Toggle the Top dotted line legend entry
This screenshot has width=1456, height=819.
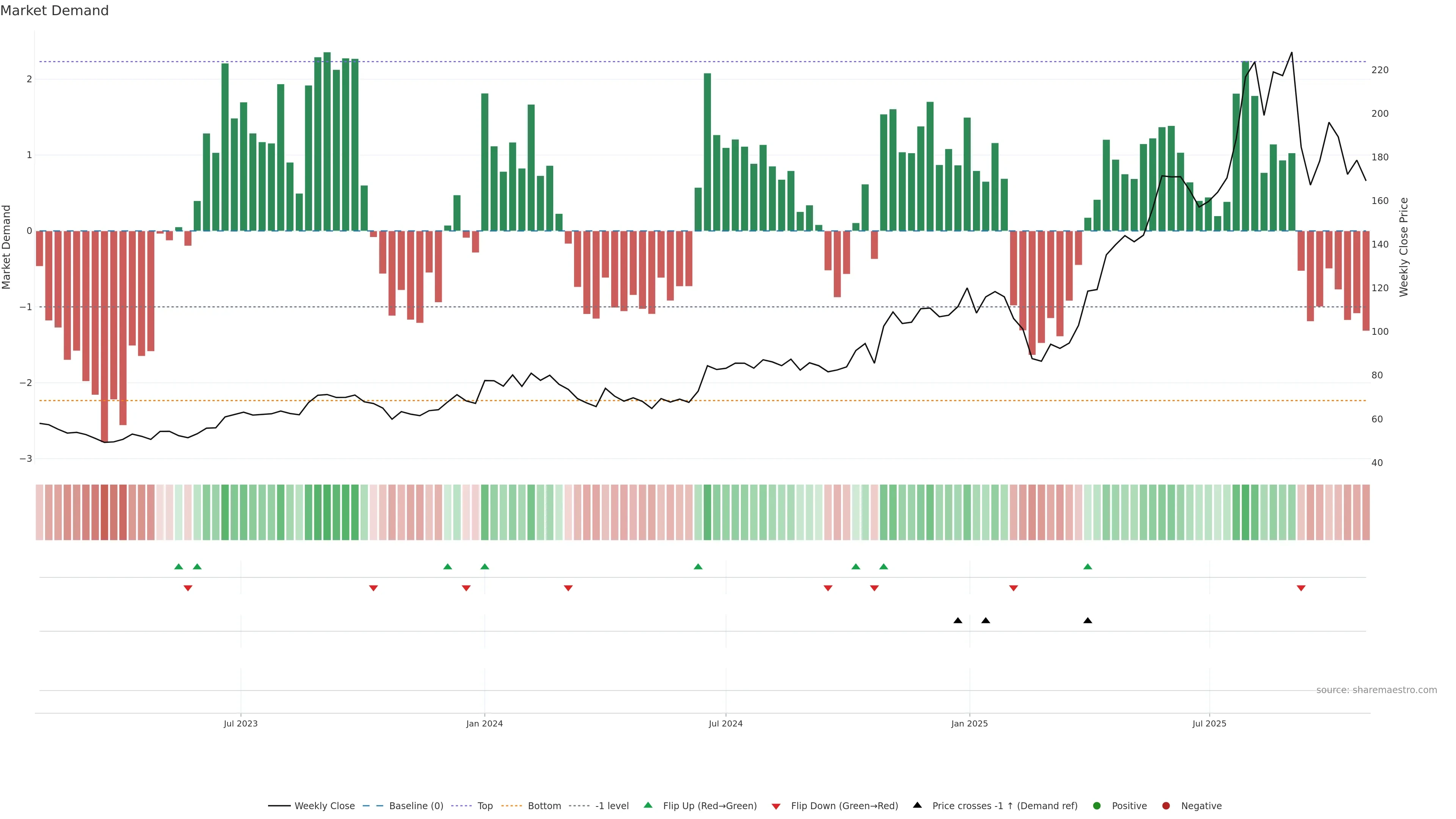click(485, 806)
